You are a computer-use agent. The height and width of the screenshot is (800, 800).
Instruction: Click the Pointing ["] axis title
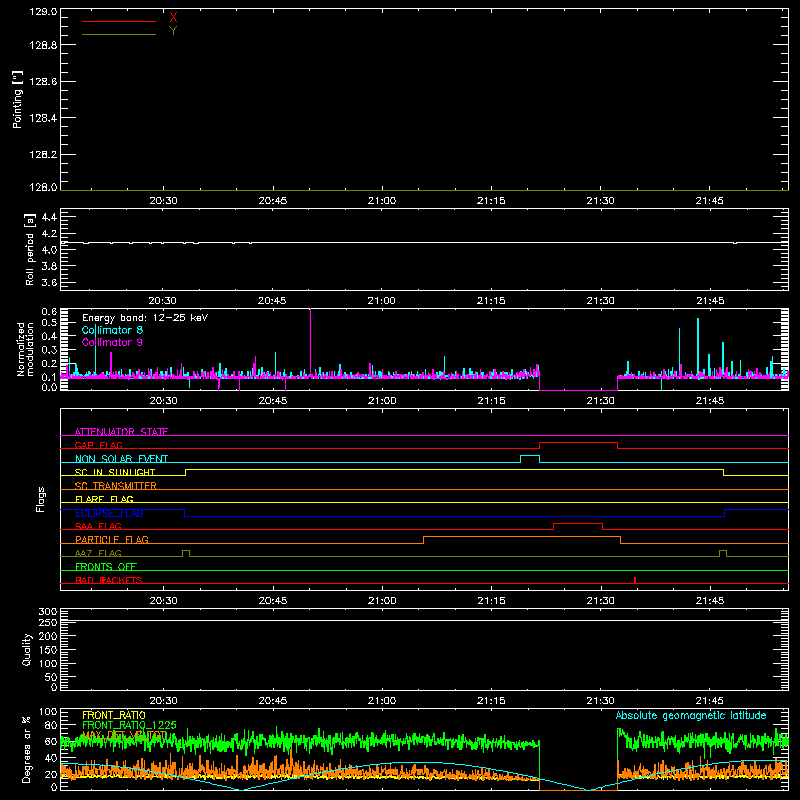point(17,99)
